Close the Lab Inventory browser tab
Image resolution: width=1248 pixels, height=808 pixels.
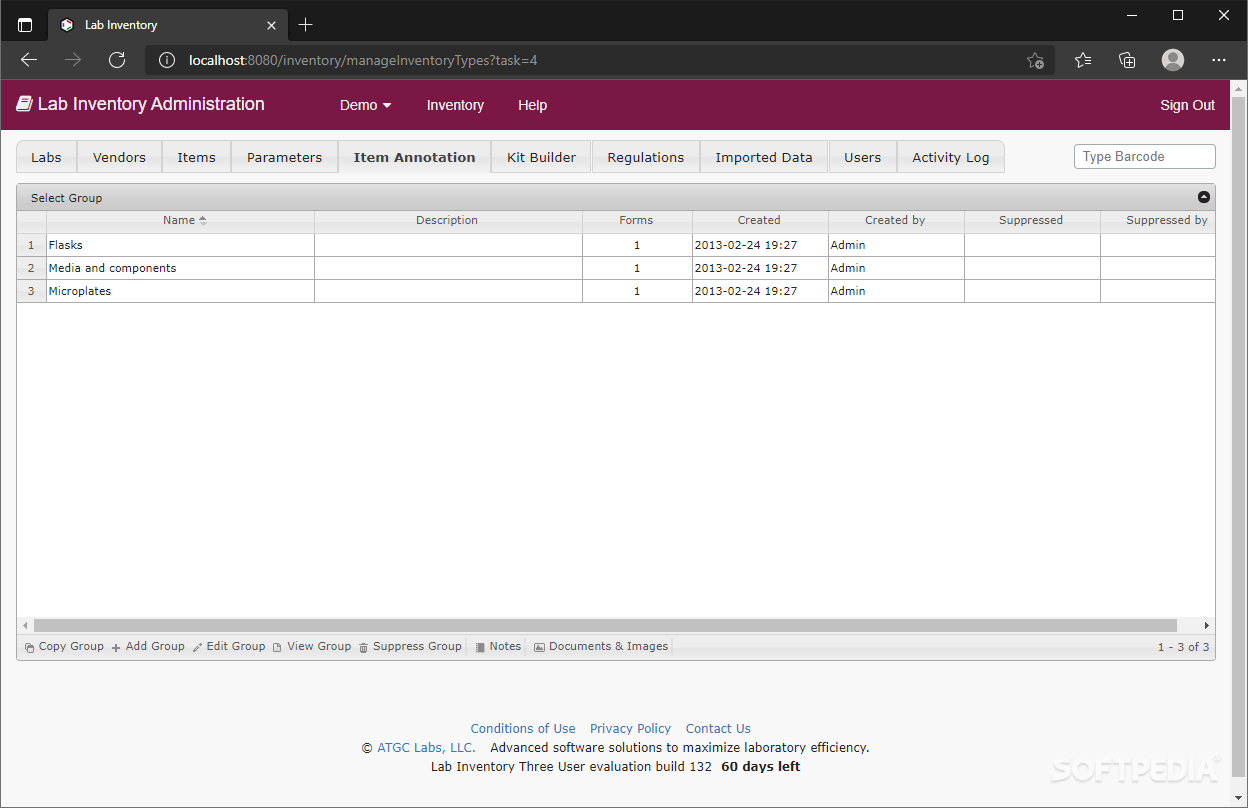pyautogui.click(x=271, y=25)
